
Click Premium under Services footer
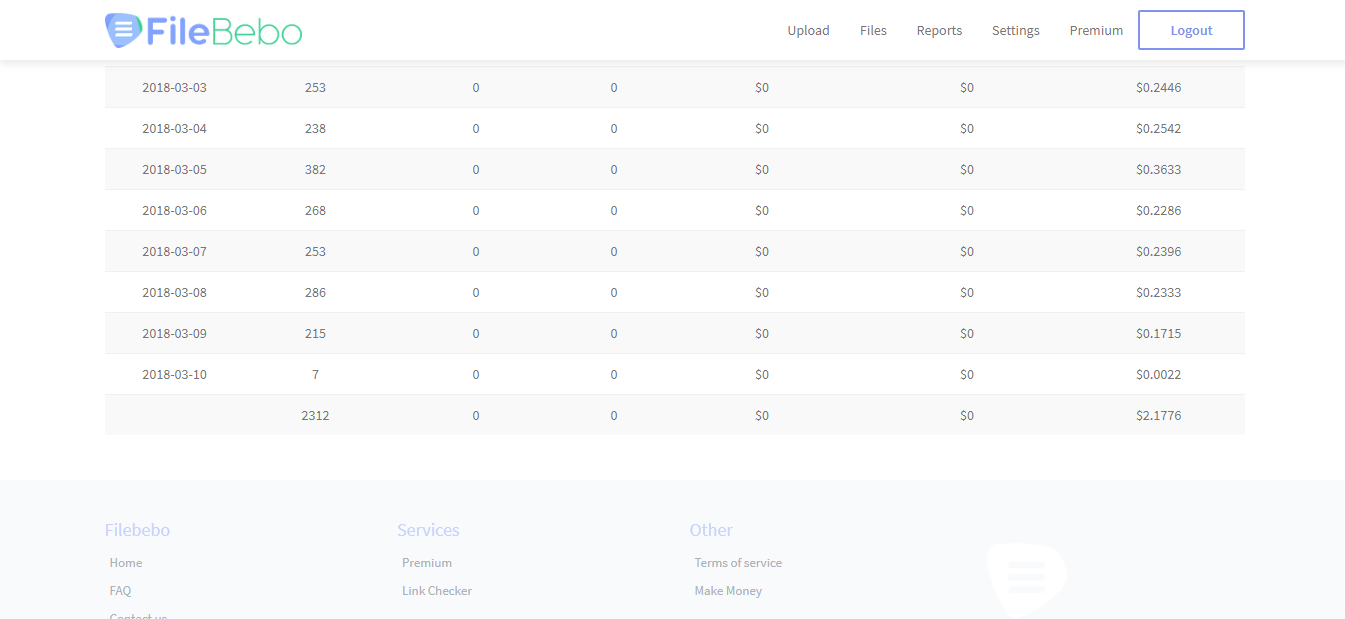[427, 563]
